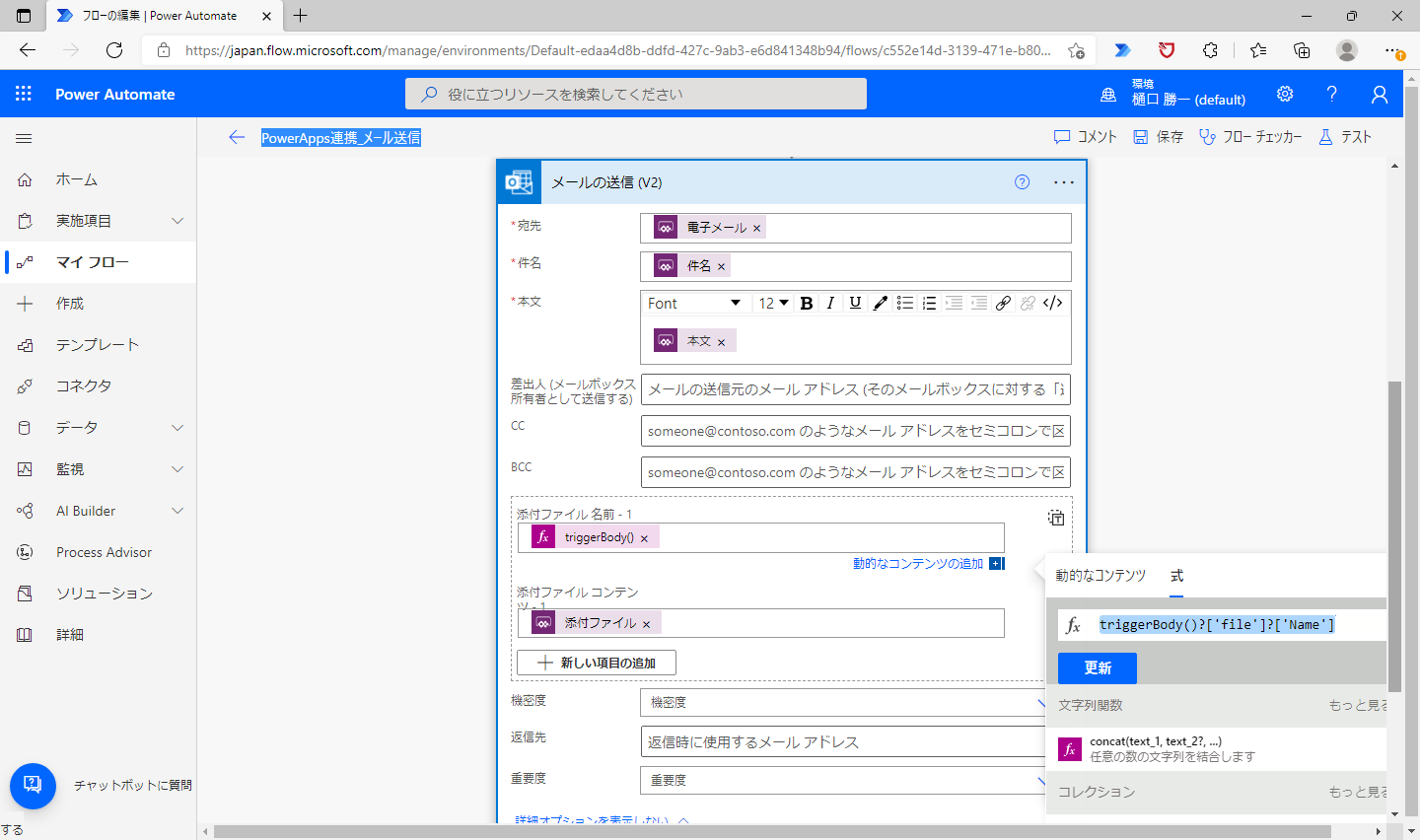The height and width of the screenshot is (840, 1420).
Task: Click the CC email address field
Action: pos(856,431)
